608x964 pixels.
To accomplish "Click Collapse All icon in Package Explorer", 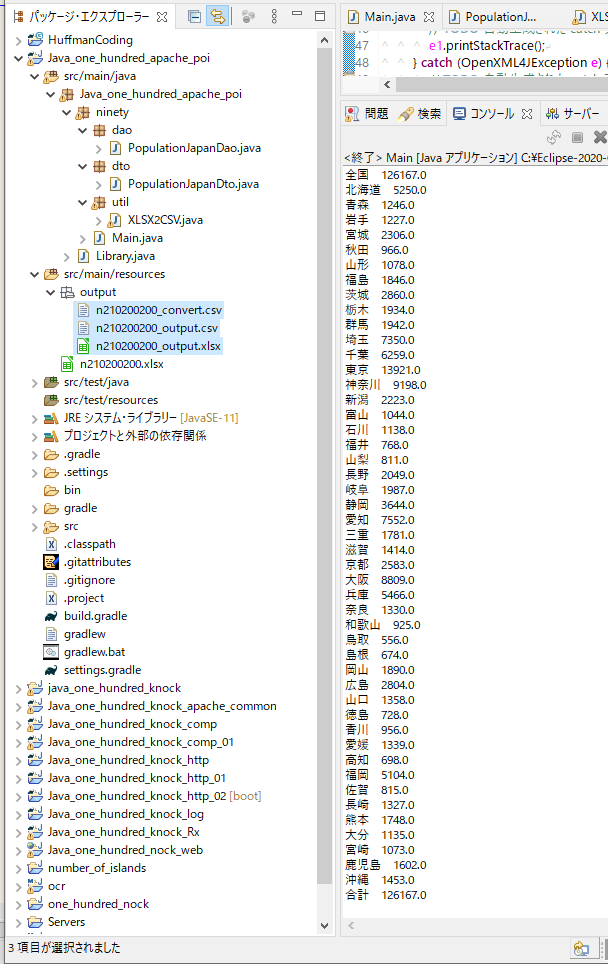I will click(x=194, y=17).
